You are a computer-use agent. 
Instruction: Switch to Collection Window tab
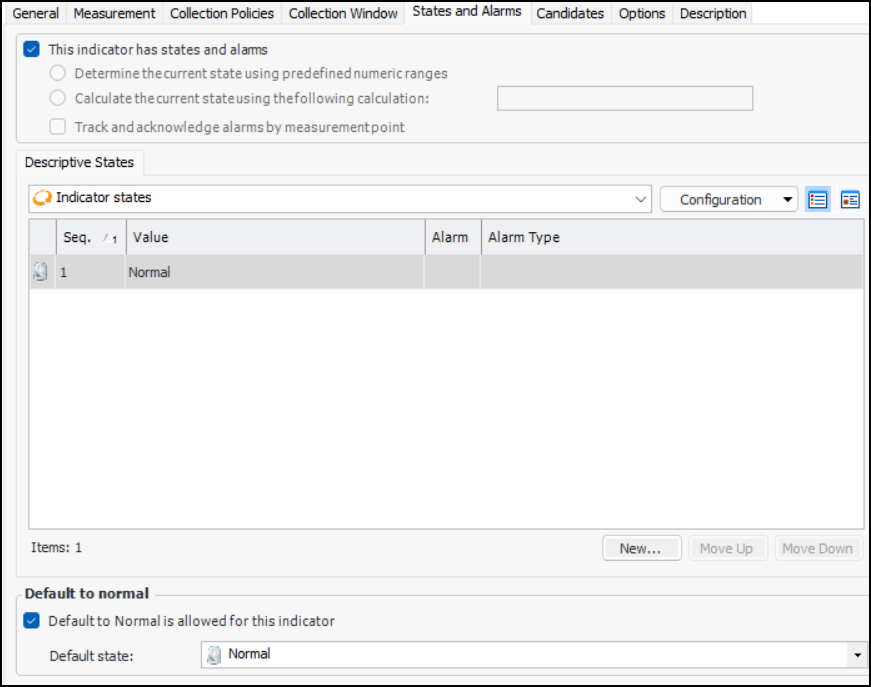(343, 13)
